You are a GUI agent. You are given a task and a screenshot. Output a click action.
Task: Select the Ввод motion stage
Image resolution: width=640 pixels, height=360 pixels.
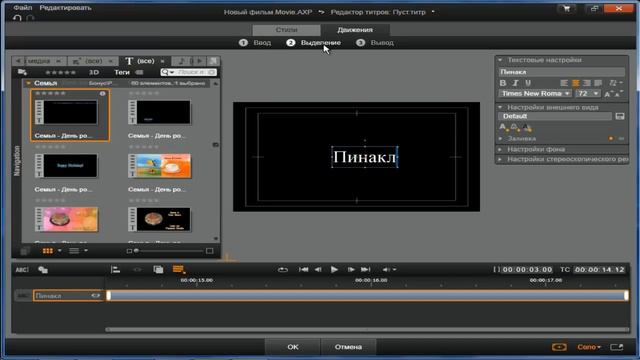(x=255, y=42)
